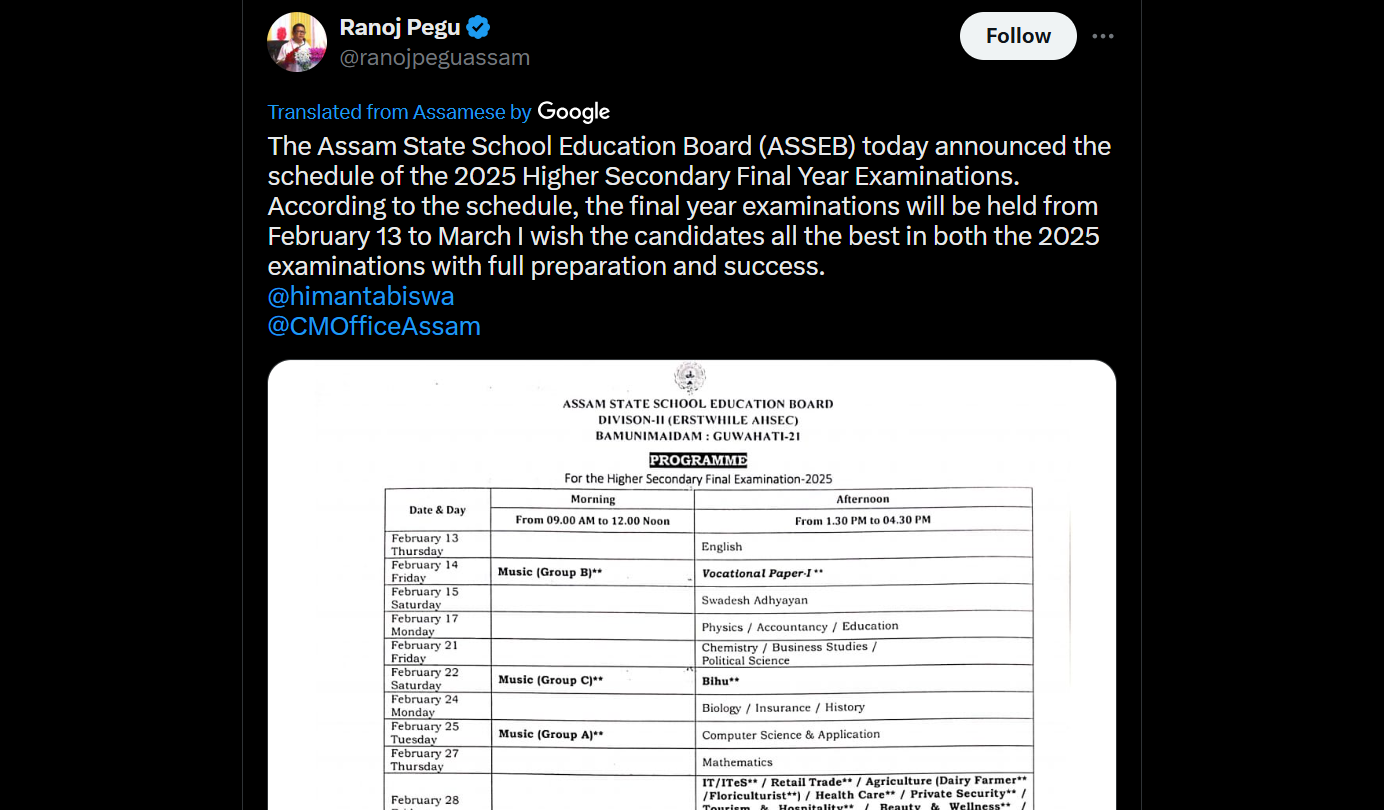1384x810 pixels.
Task: Open Ranoj Pegu's profile picture
Action: coord(296,41)
